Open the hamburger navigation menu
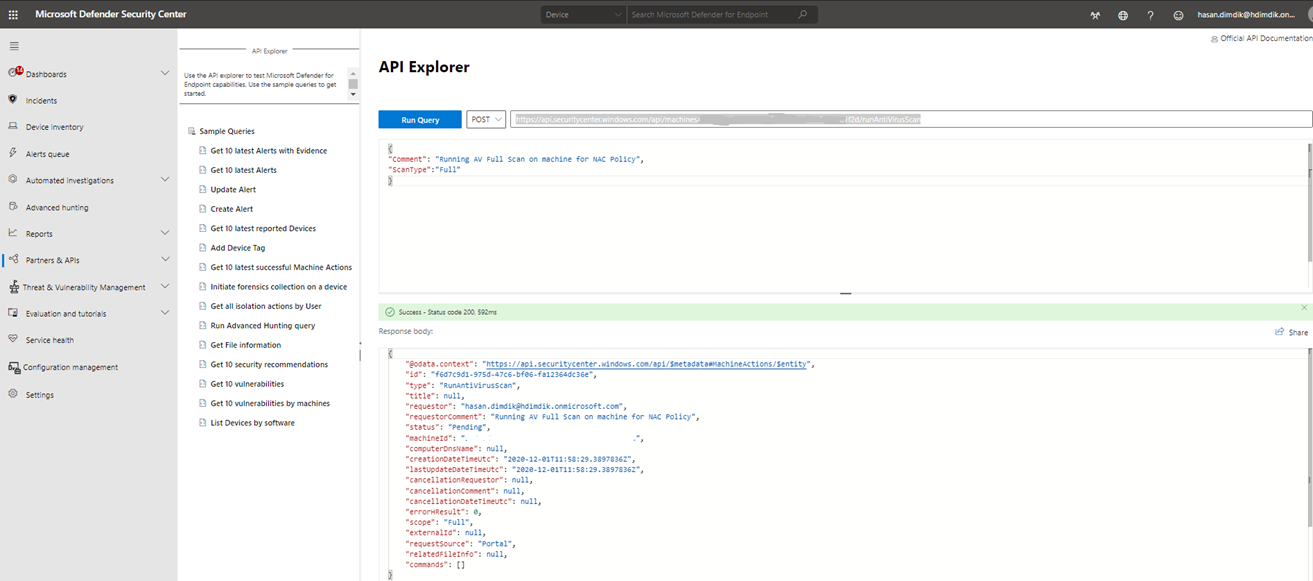The image size is (1313, 581). pos(14,46)
